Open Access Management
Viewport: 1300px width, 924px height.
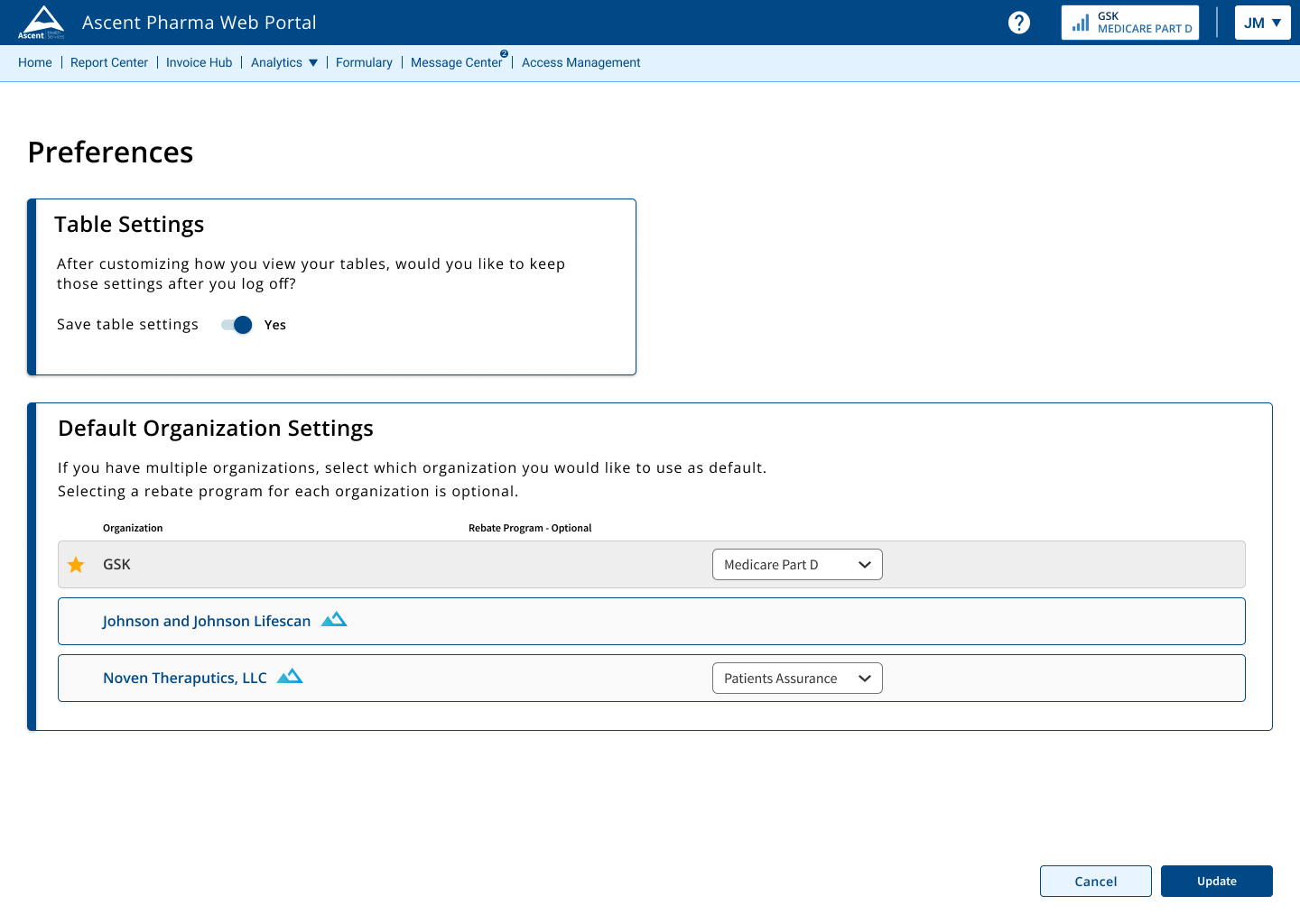[x=580, y=62]
